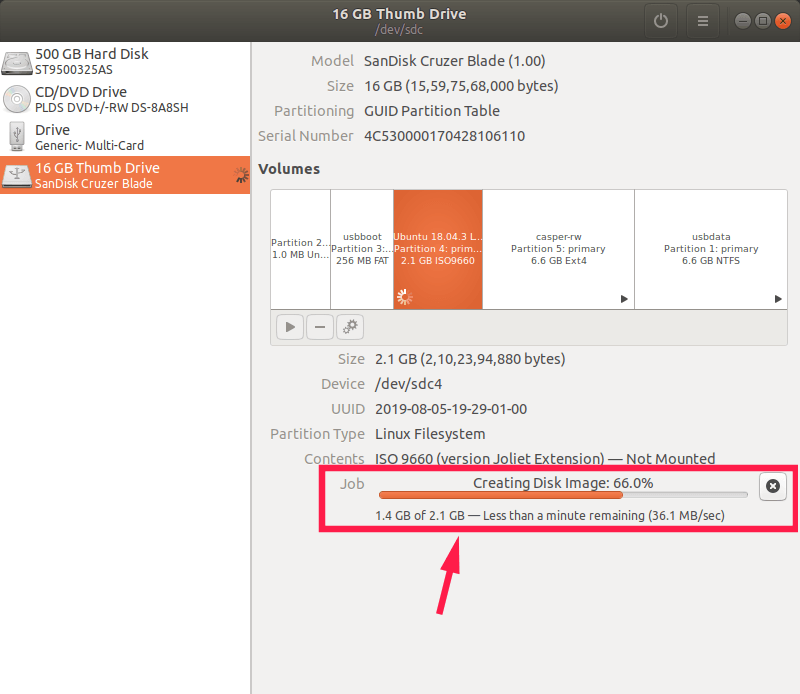Viewport: 800px width, 694px height.
Task: Close the Disks window
Action: tap(780, 20)
